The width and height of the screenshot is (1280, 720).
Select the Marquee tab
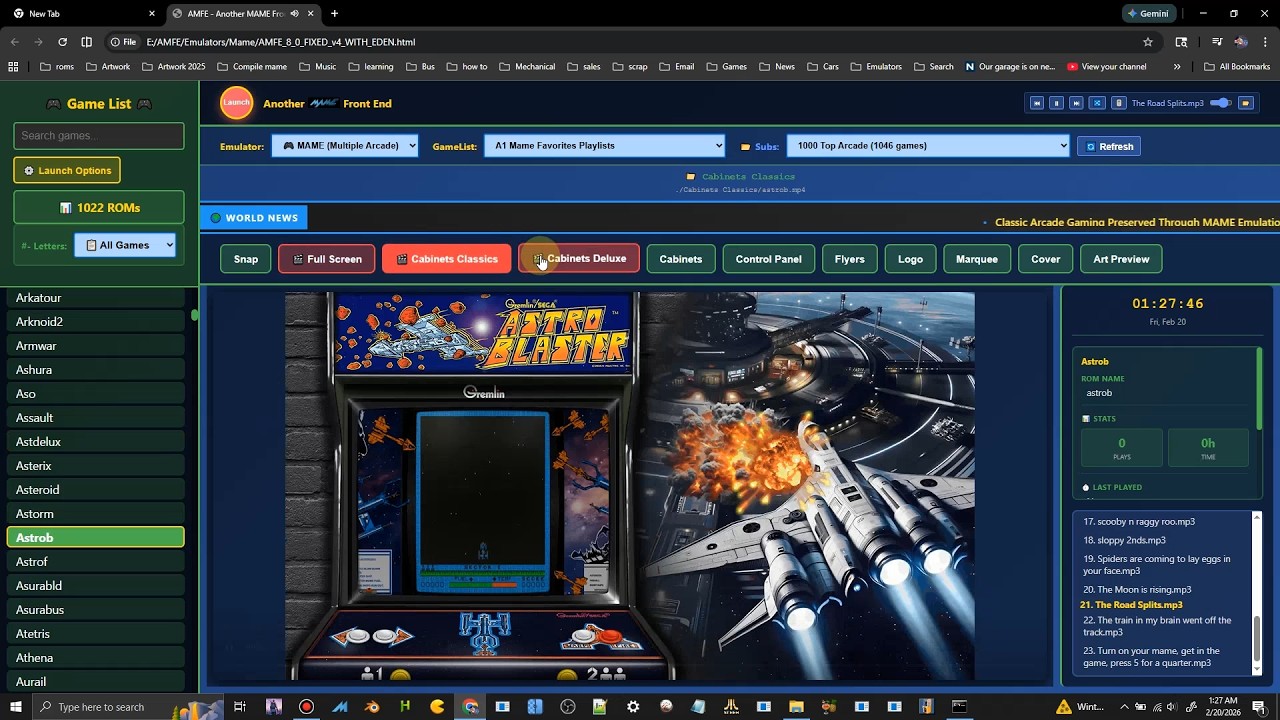coord(977,259)
